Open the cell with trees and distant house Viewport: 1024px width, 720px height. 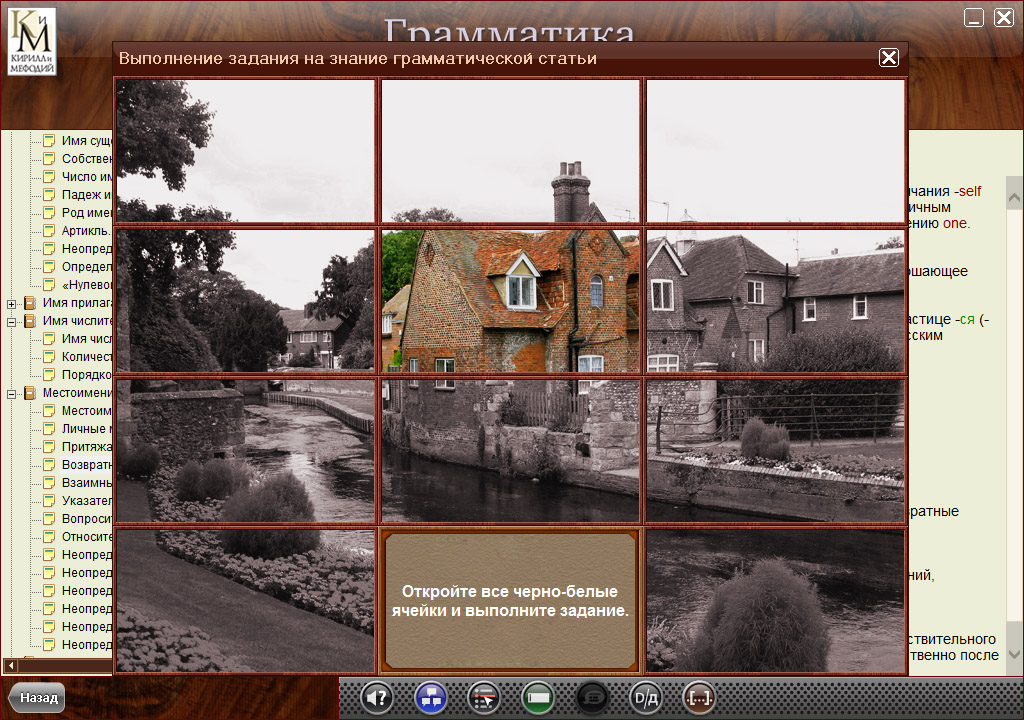246,301
